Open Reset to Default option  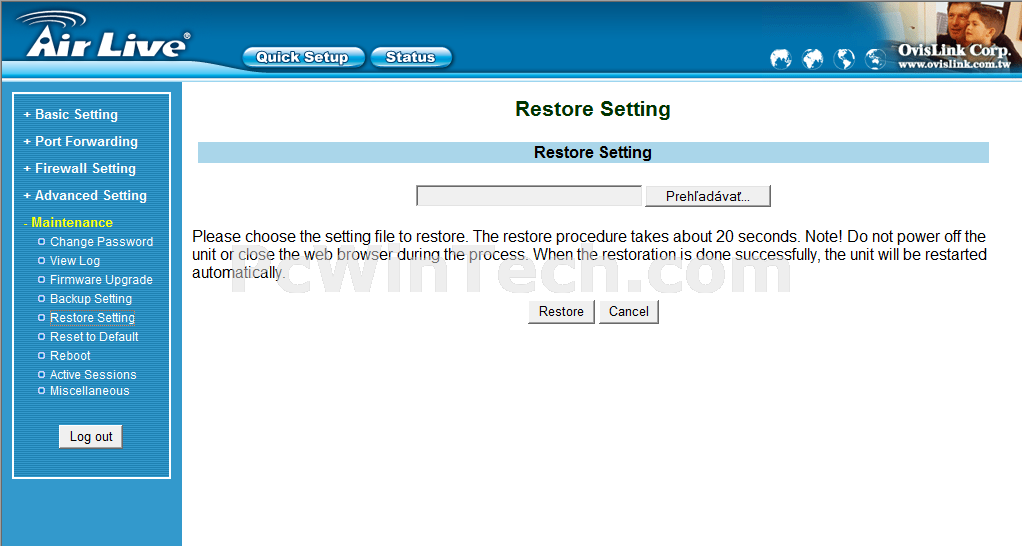94,337
